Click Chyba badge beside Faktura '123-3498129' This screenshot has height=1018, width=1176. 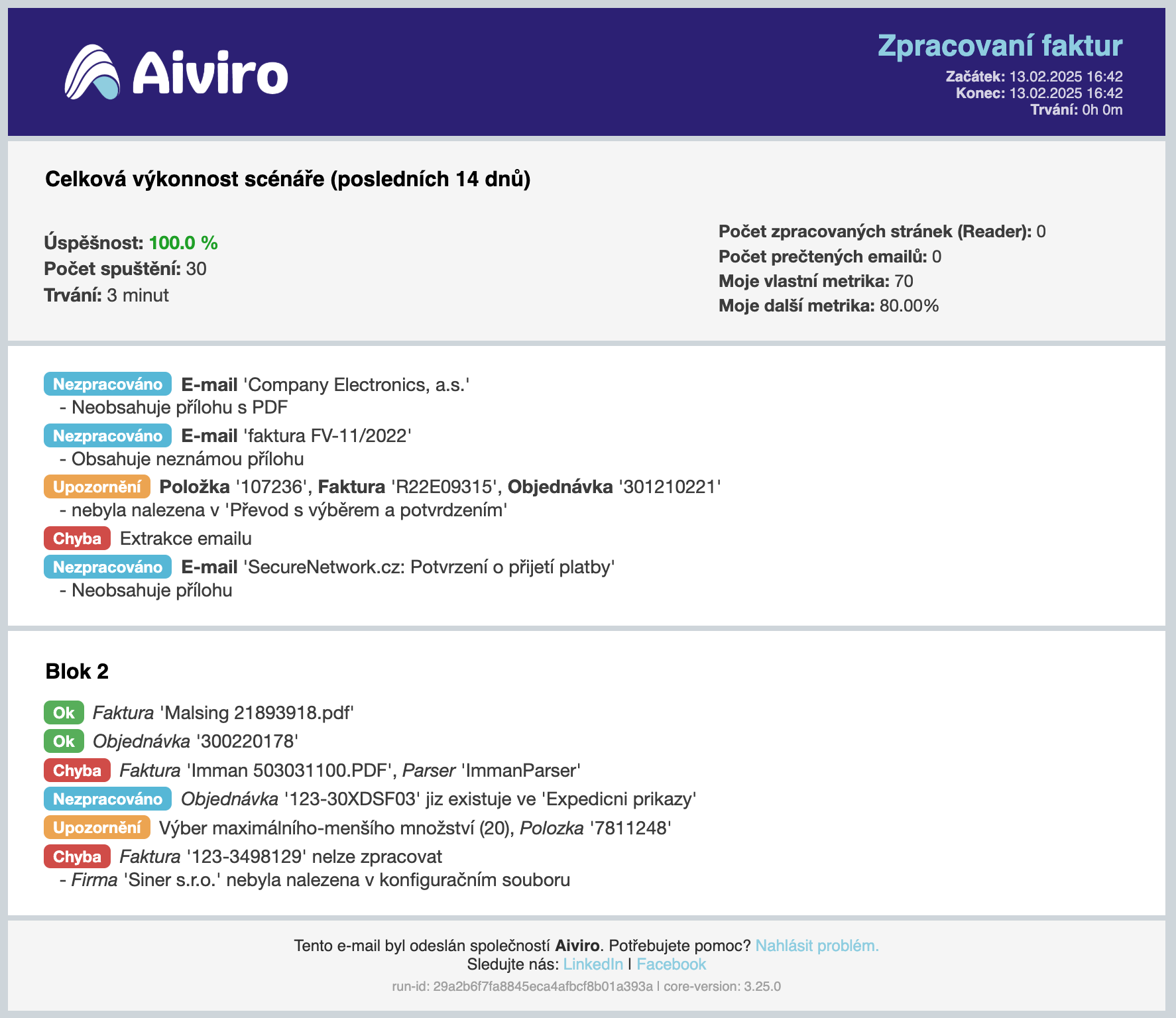click(x=77, y=856)
